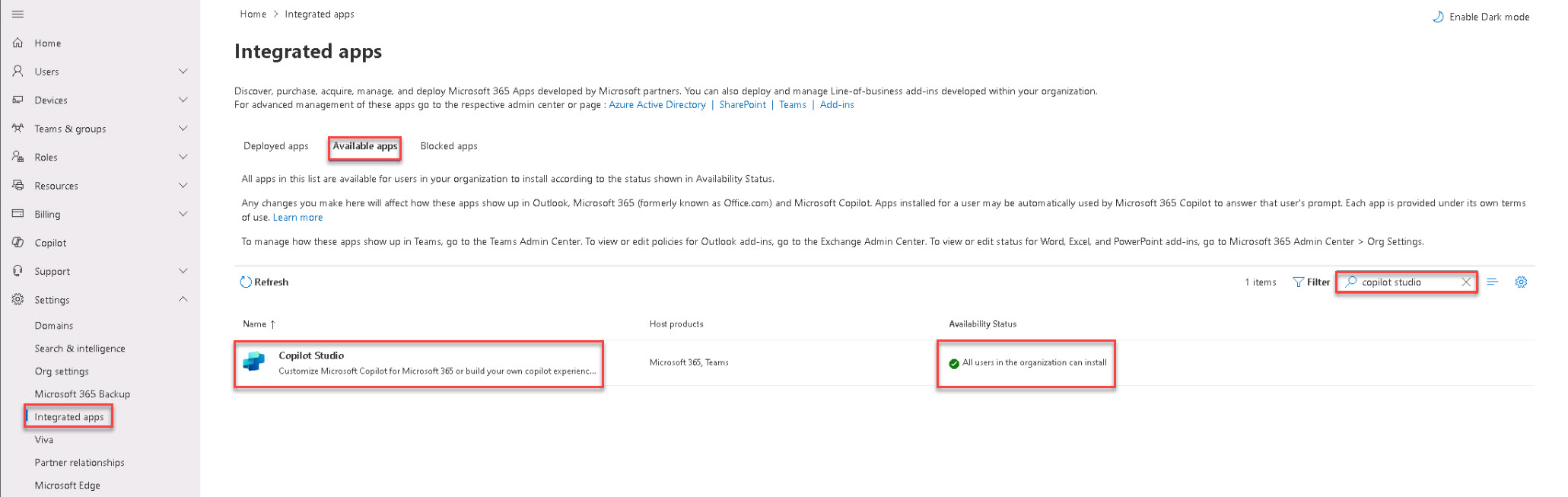Expand the Teams & groups chevron
The image size is (1568, 497).
[183, 129]
